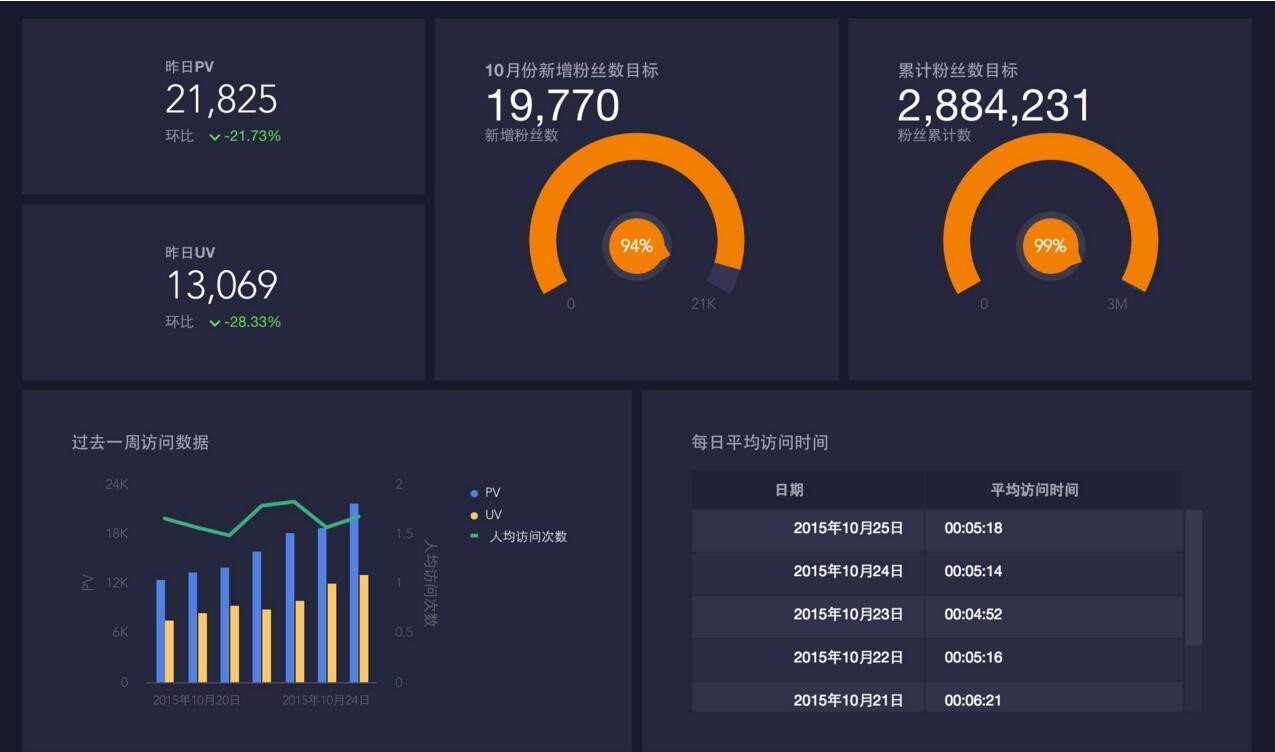Click the 昨日PV value 21,825
Viewport: 1275px width, 752px height.
point(221,100)
